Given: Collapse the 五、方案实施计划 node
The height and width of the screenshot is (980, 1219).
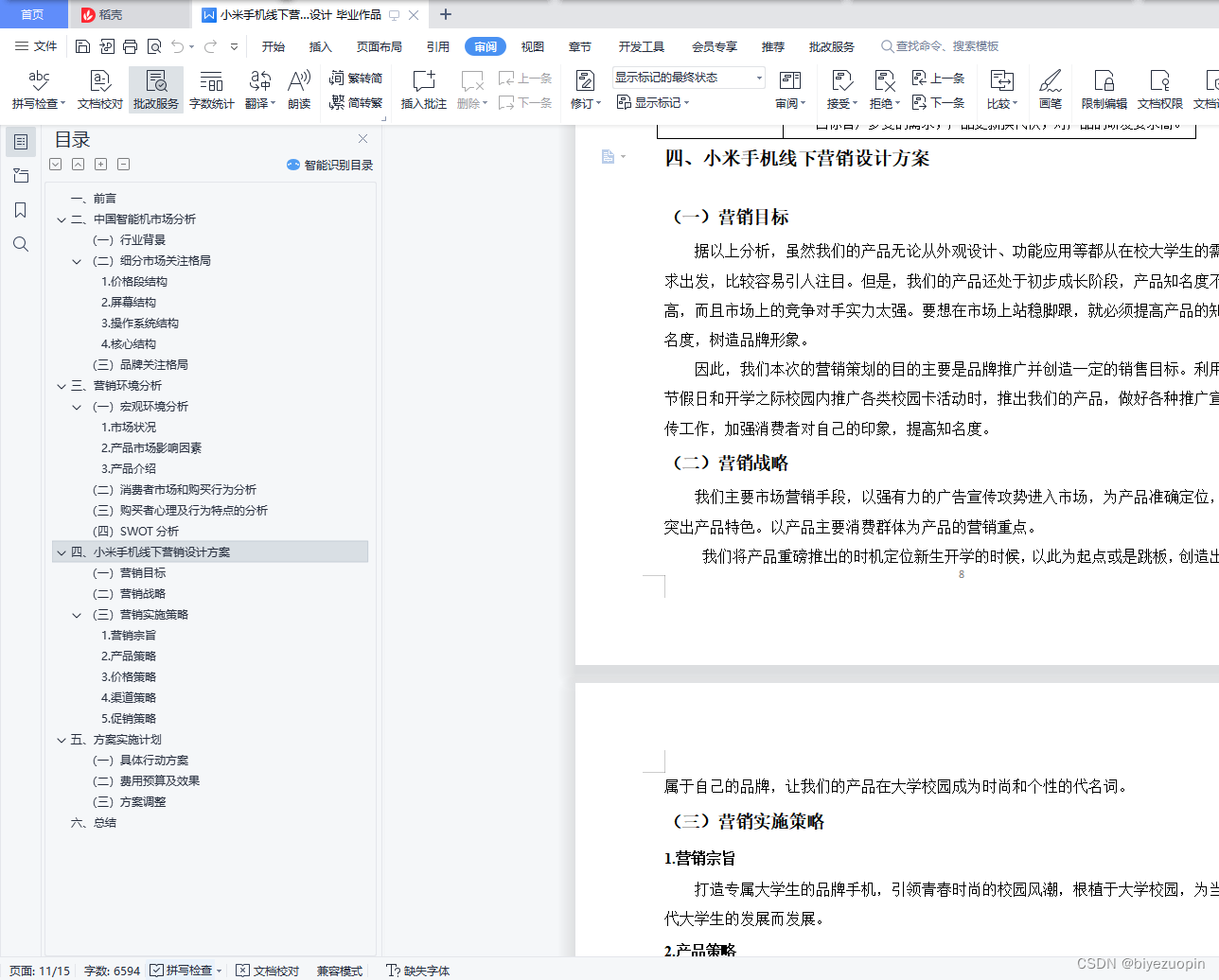Looking at the screenshot, I should (x=62, y=740).
